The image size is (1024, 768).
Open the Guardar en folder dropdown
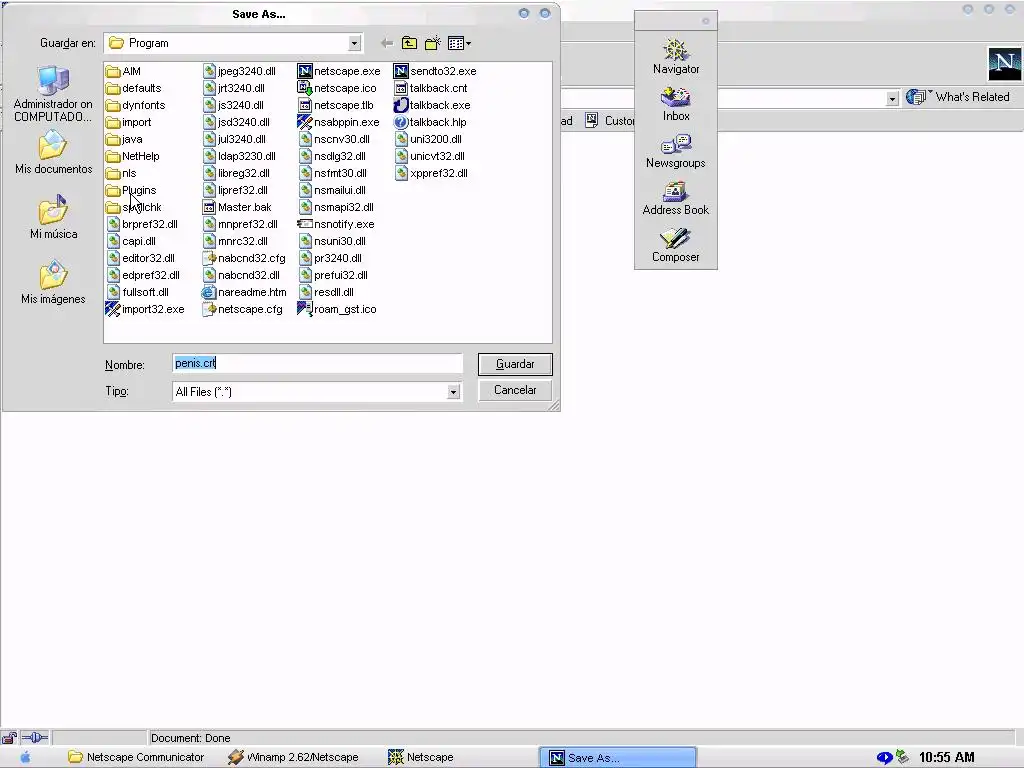[x=354, y=43]
